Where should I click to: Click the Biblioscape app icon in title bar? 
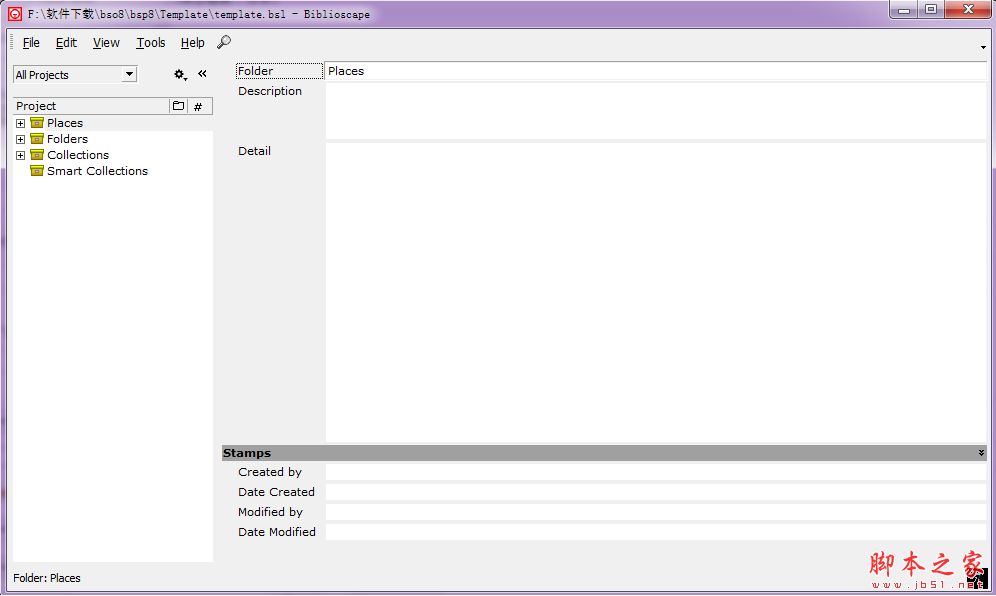point(15,14)
